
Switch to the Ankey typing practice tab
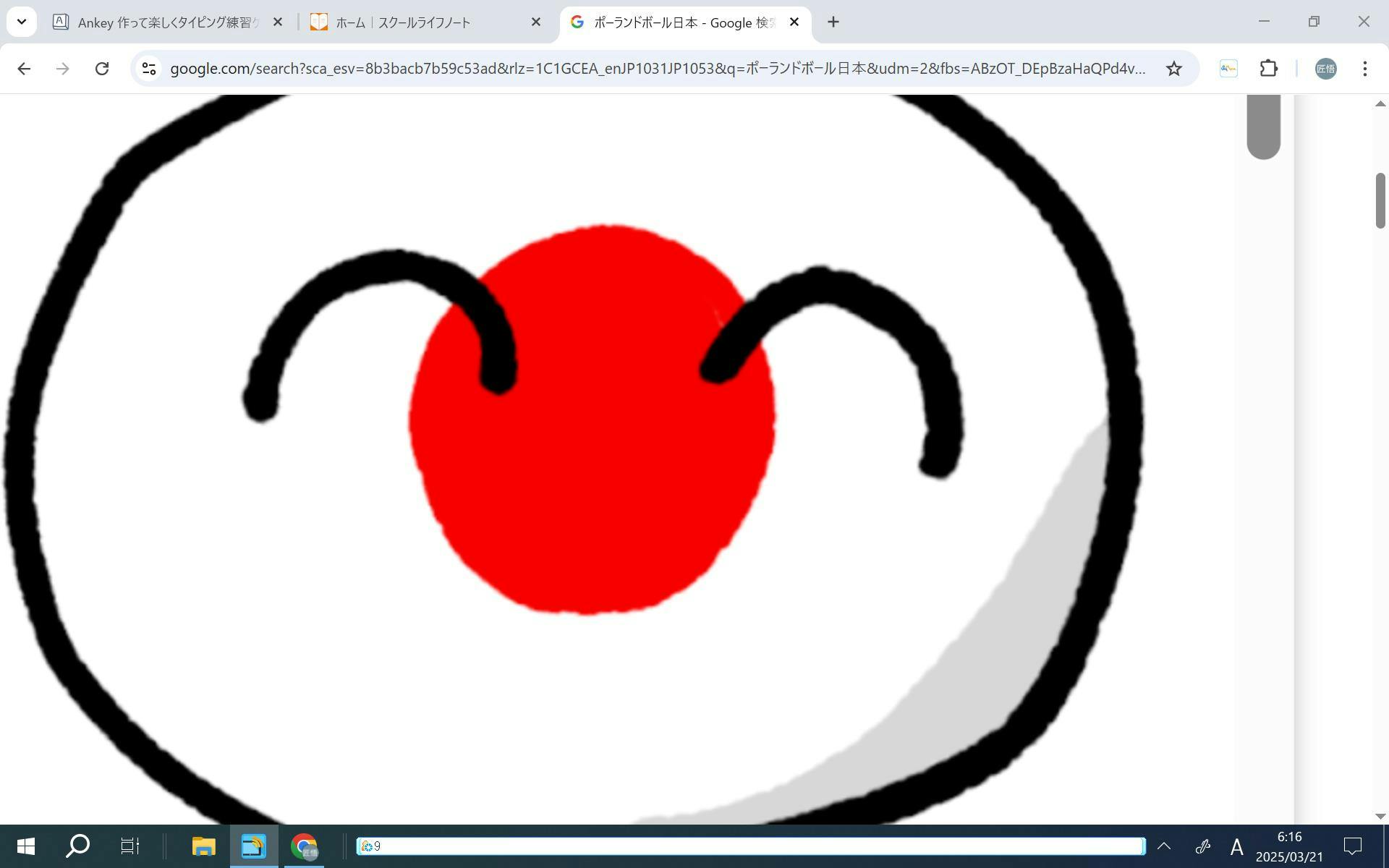[166, 22]
